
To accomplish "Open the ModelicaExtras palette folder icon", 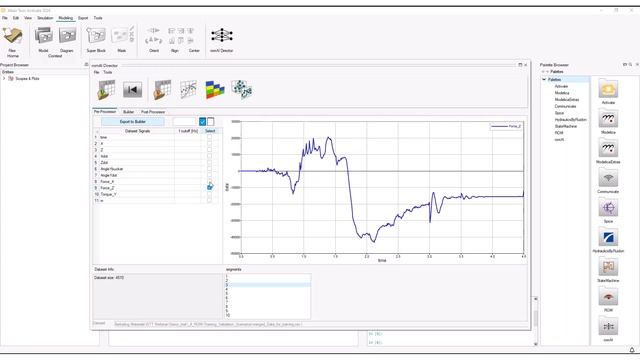I will 608,149.
